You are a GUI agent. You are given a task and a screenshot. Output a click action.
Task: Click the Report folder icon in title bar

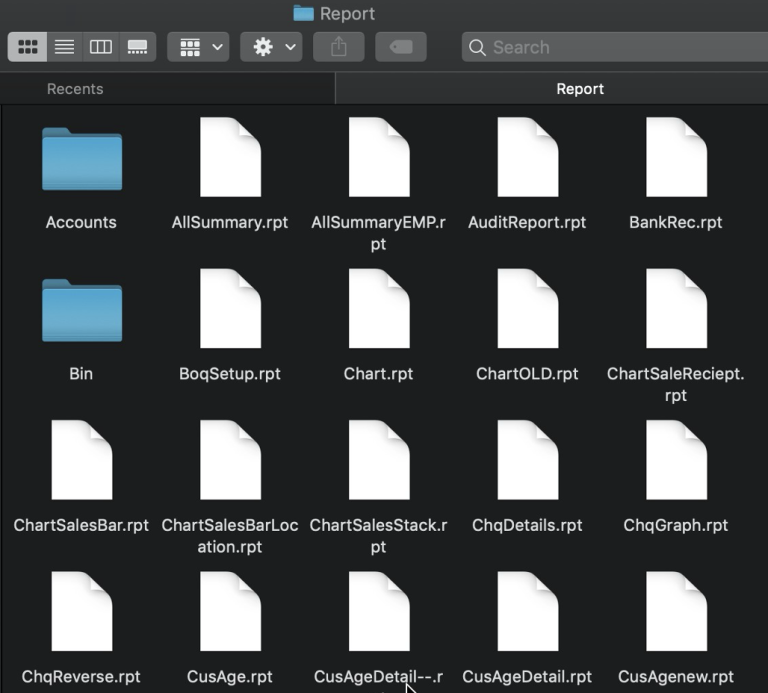tap(303, 13)
